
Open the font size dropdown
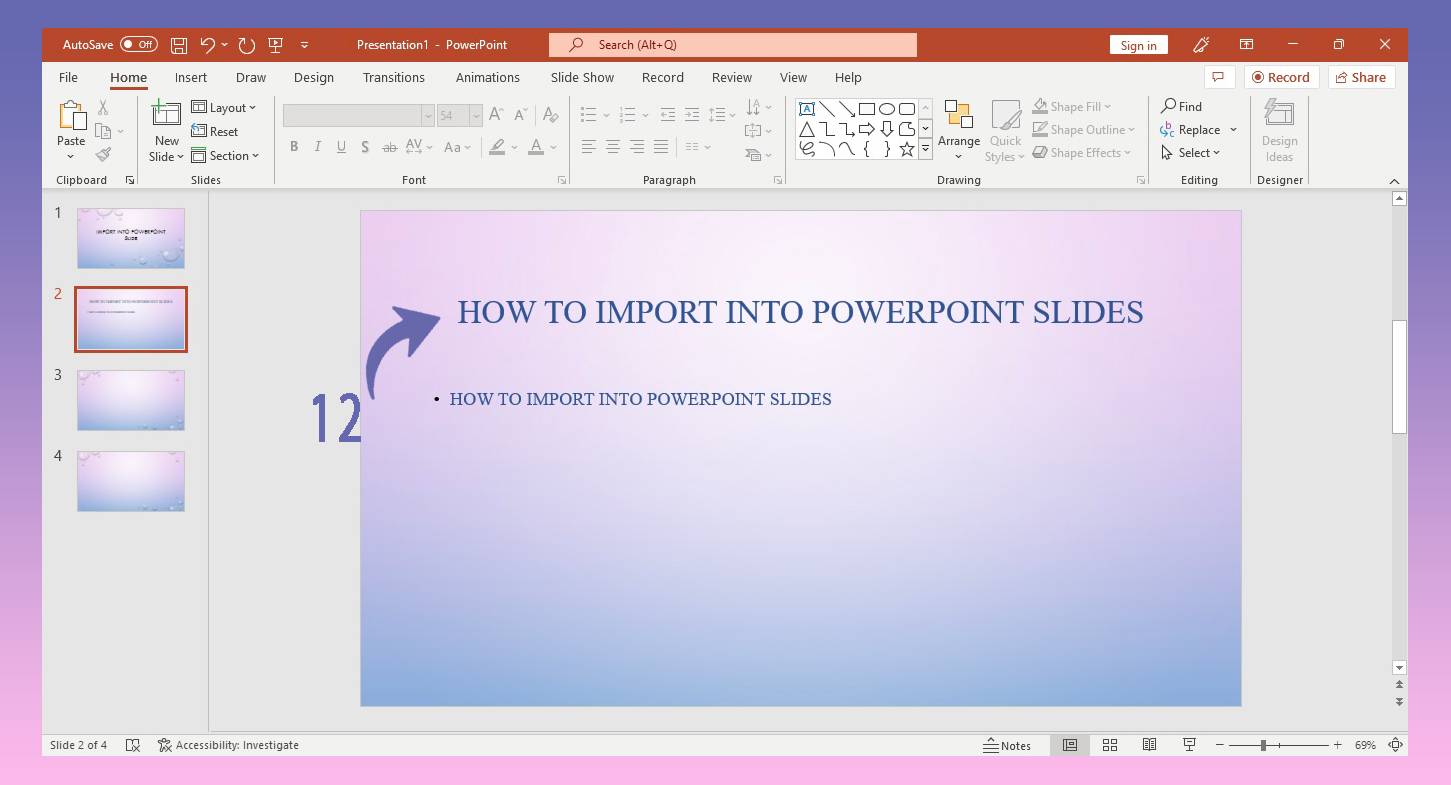[476, 116]
